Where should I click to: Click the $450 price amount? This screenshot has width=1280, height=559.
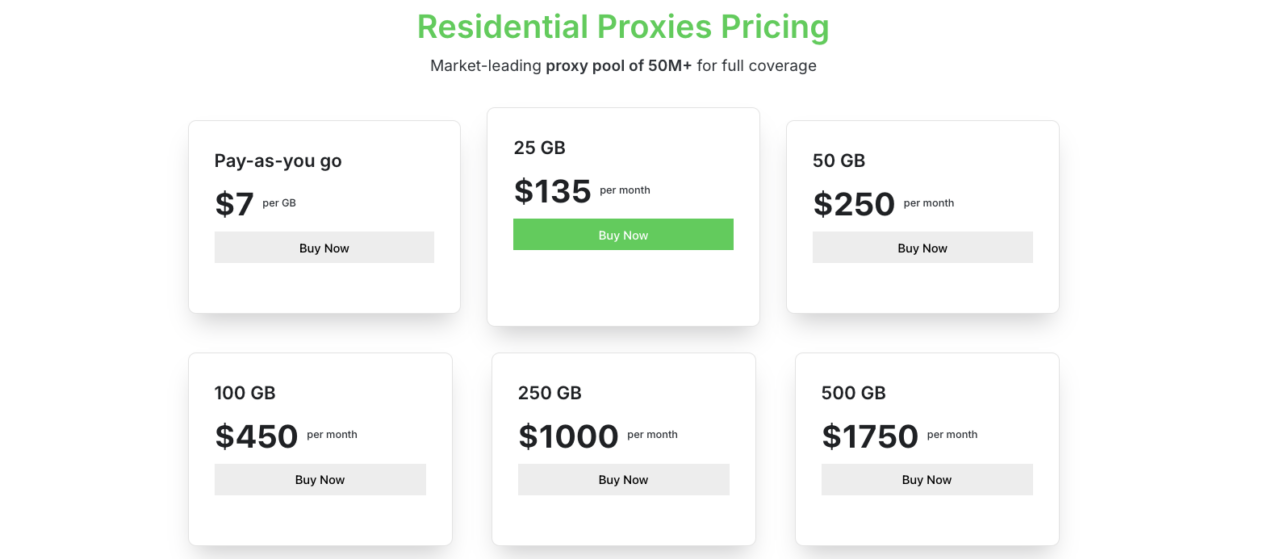click(256, 436)
